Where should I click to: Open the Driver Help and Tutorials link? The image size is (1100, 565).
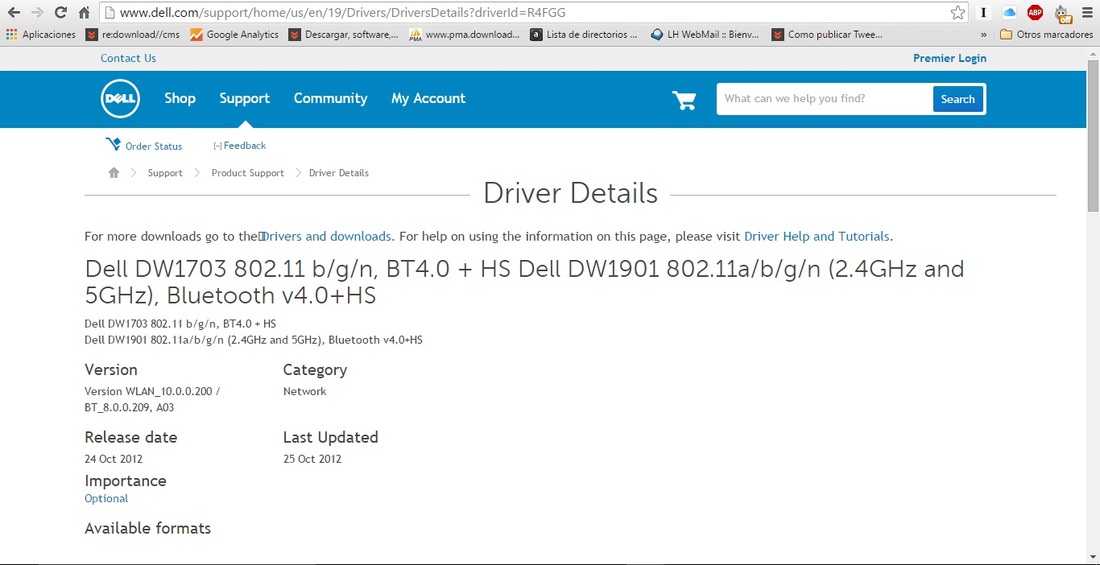[817, 237]
